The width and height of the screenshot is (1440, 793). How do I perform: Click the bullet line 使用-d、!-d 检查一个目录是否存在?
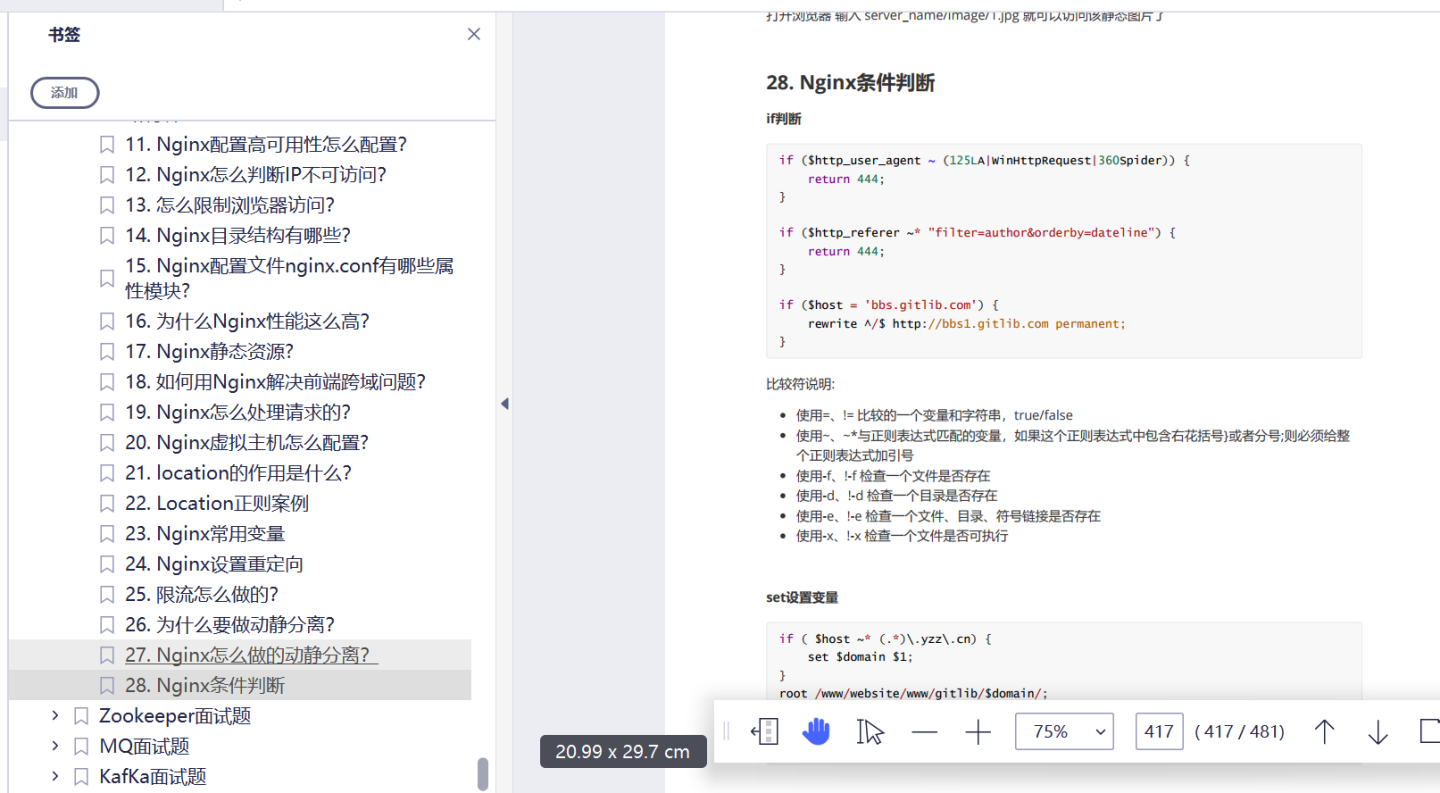(x=896, y=496)
